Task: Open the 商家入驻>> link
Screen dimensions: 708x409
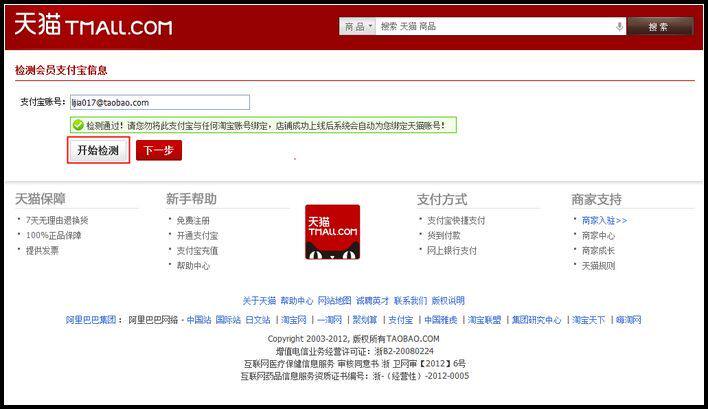Action: point(604,220)
